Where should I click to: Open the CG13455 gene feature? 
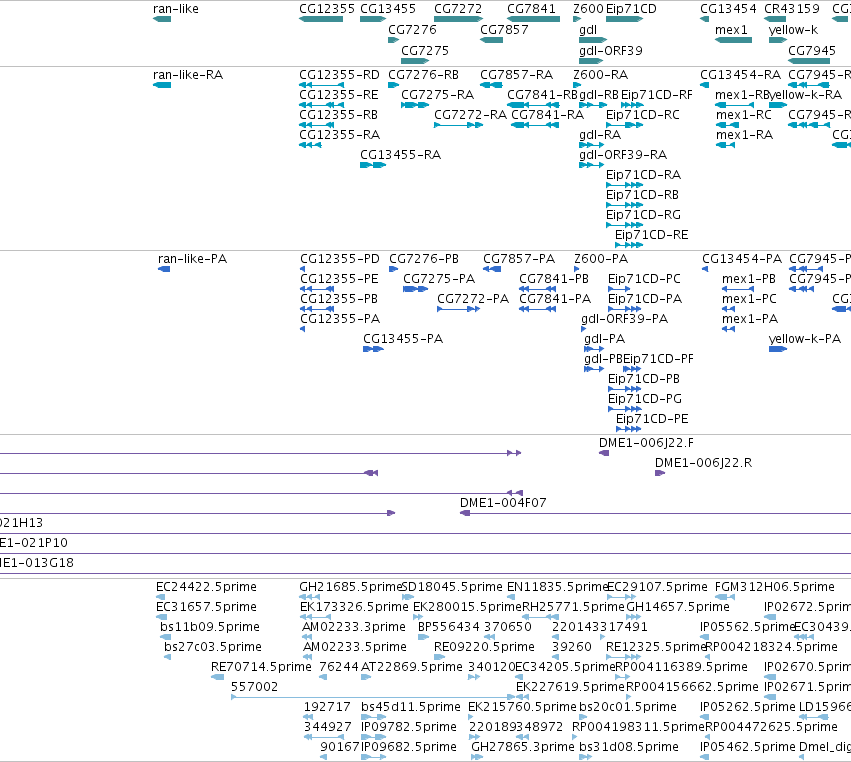coord(373,19)
